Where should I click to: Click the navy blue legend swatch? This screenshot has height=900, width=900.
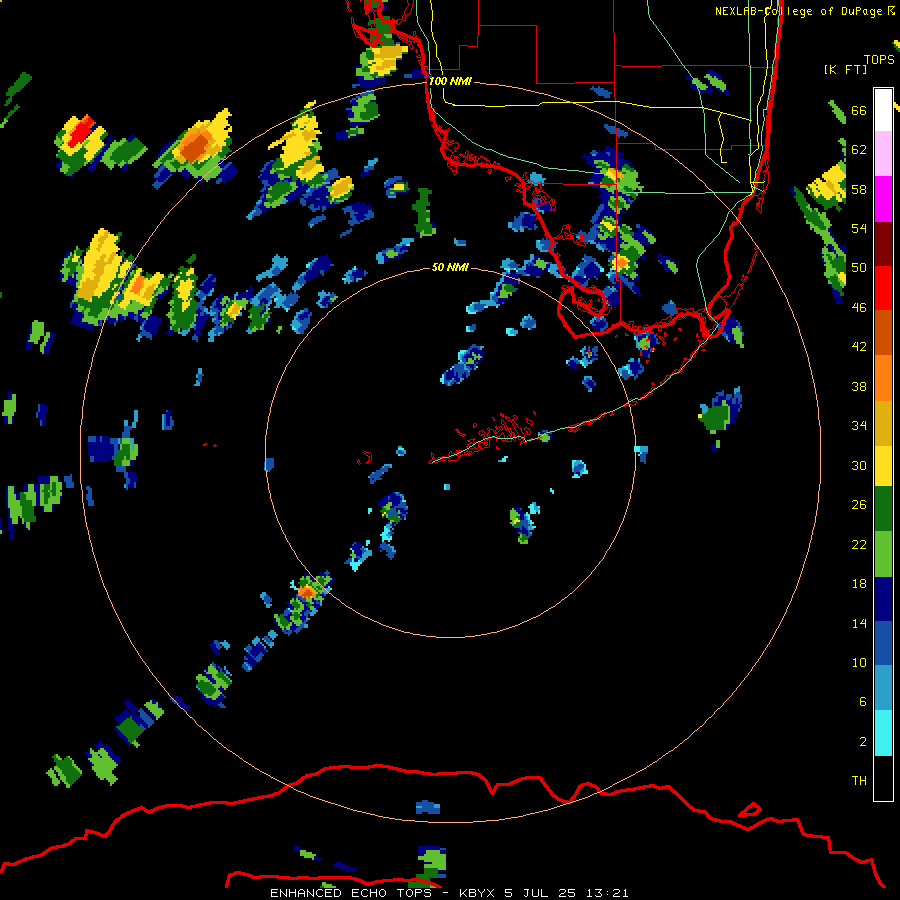point(883,599)
